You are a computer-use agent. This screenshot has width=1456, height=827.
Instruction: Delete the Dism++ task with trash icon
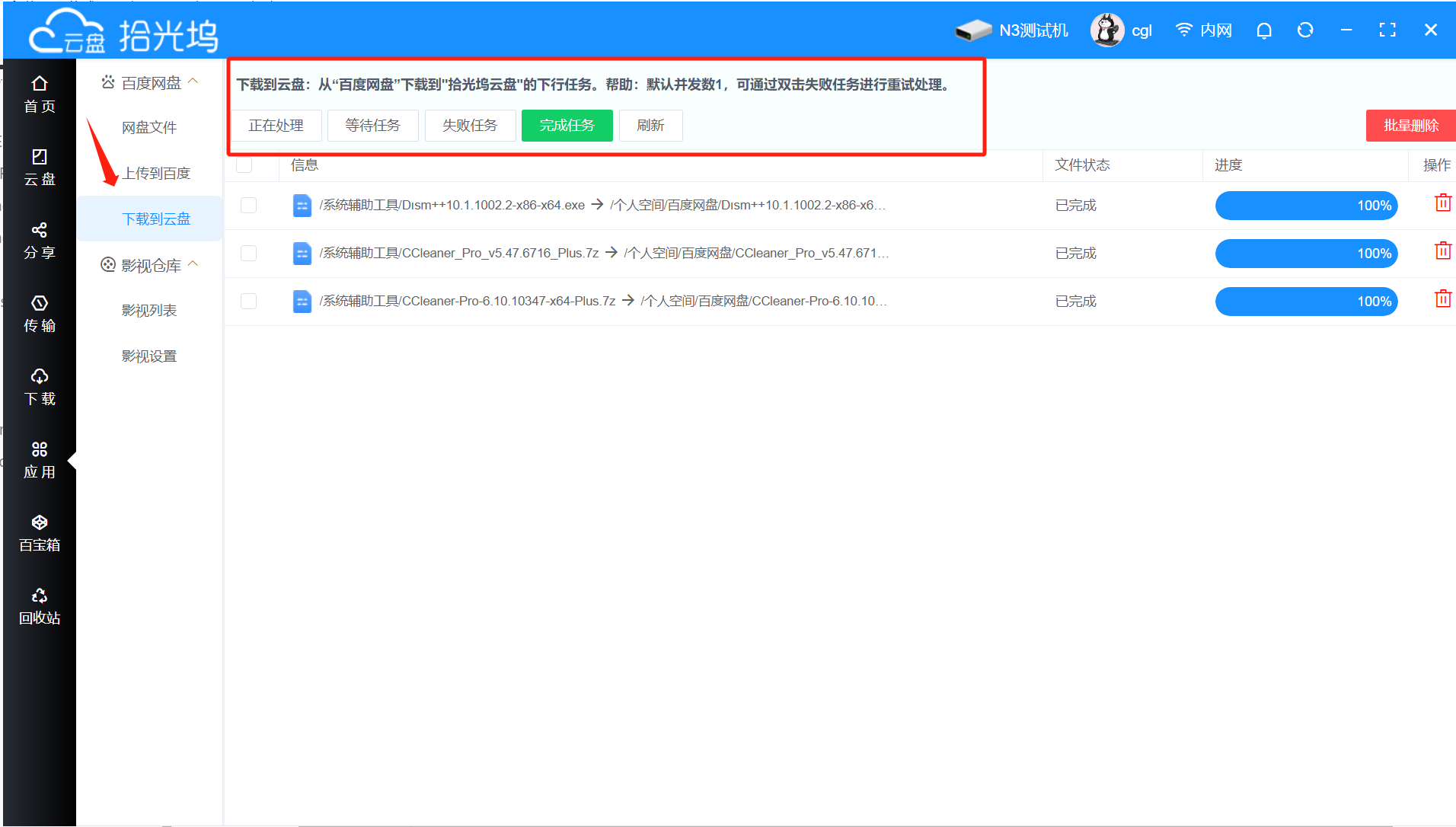1442,203
